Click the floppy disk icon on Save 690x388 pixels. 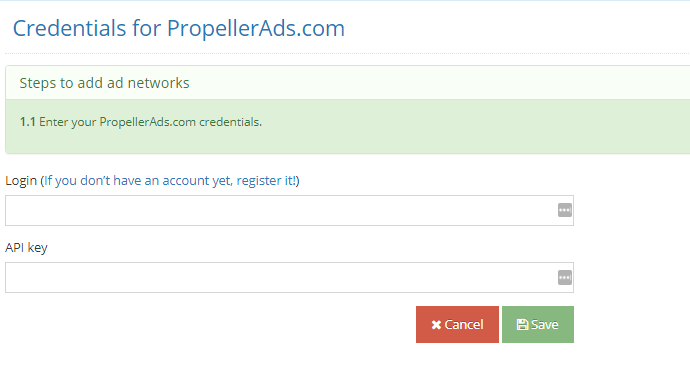522,325
